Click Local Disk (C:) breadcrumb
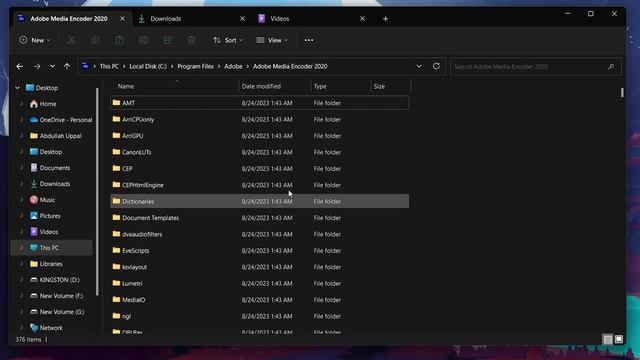The width and height of the screenshot is (640, 360). point(148,66)
